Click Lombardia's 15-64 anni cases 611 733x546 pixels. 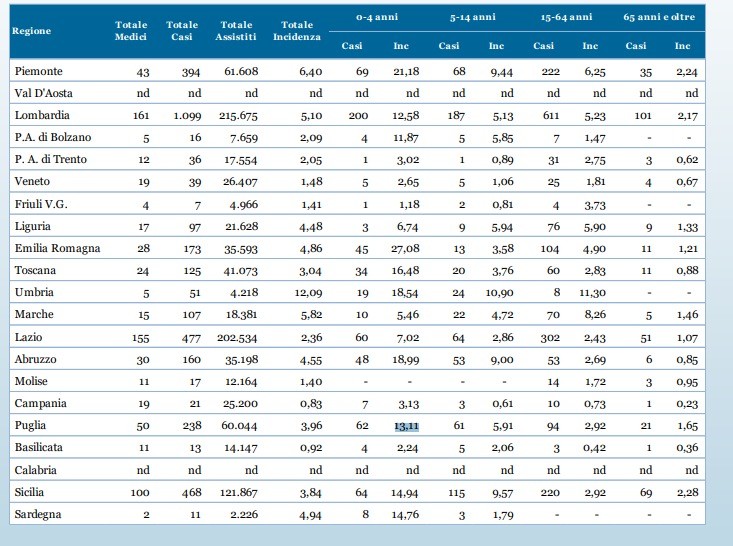[x=551, y=115]
